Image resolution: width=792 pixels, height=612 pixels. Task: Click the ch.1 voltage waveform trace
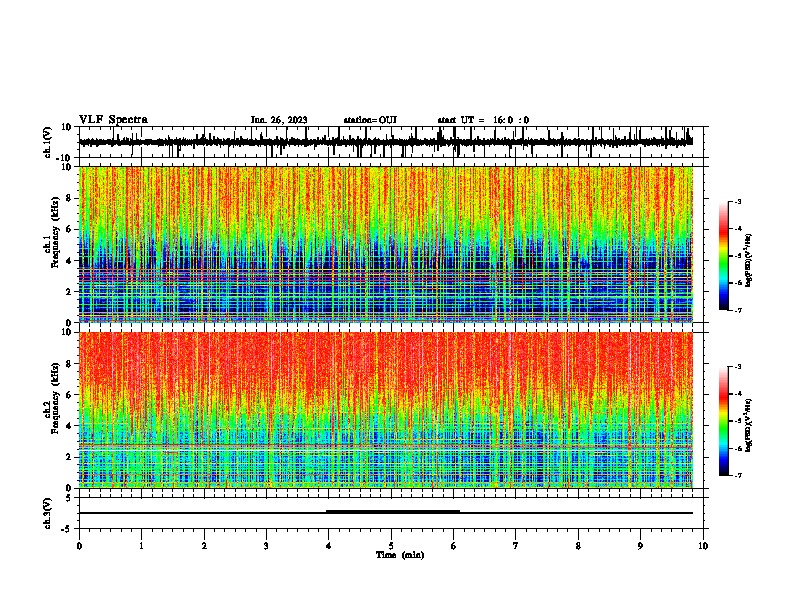pos(386,142)
